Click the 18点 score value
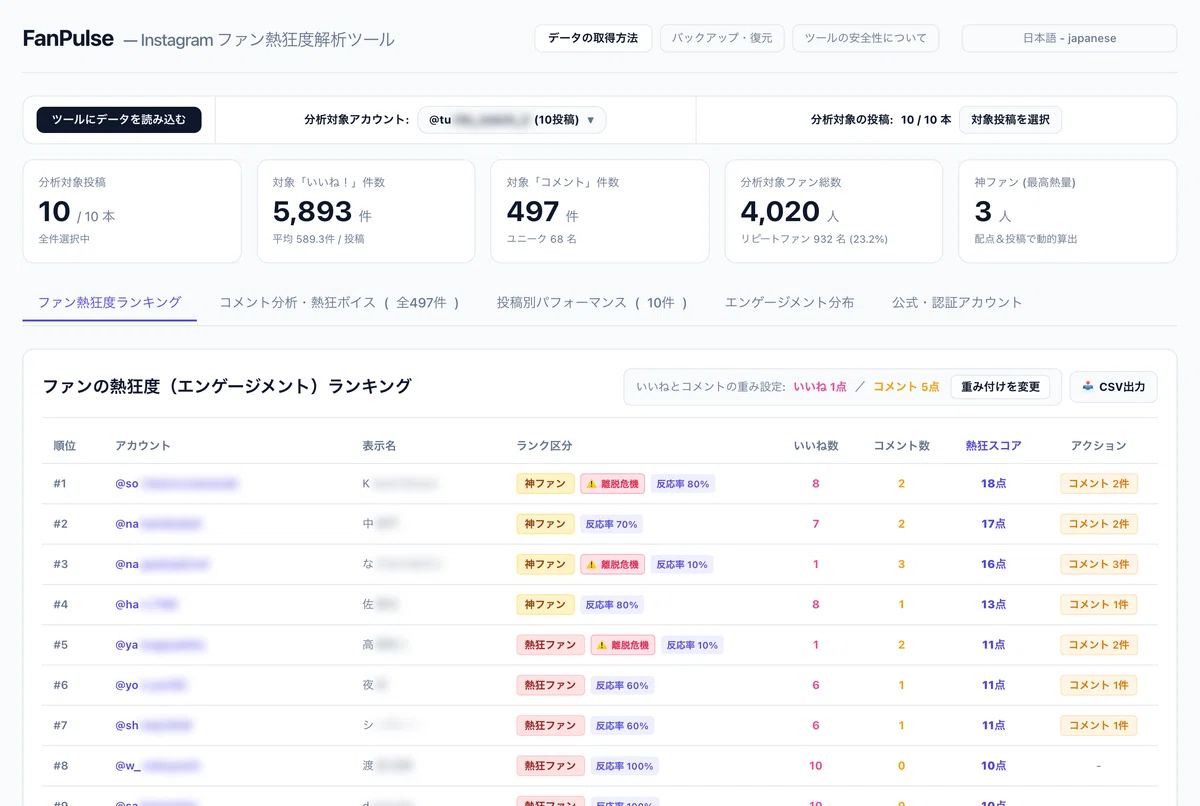Screen dimensions: 1200x806 click(994, 484)
